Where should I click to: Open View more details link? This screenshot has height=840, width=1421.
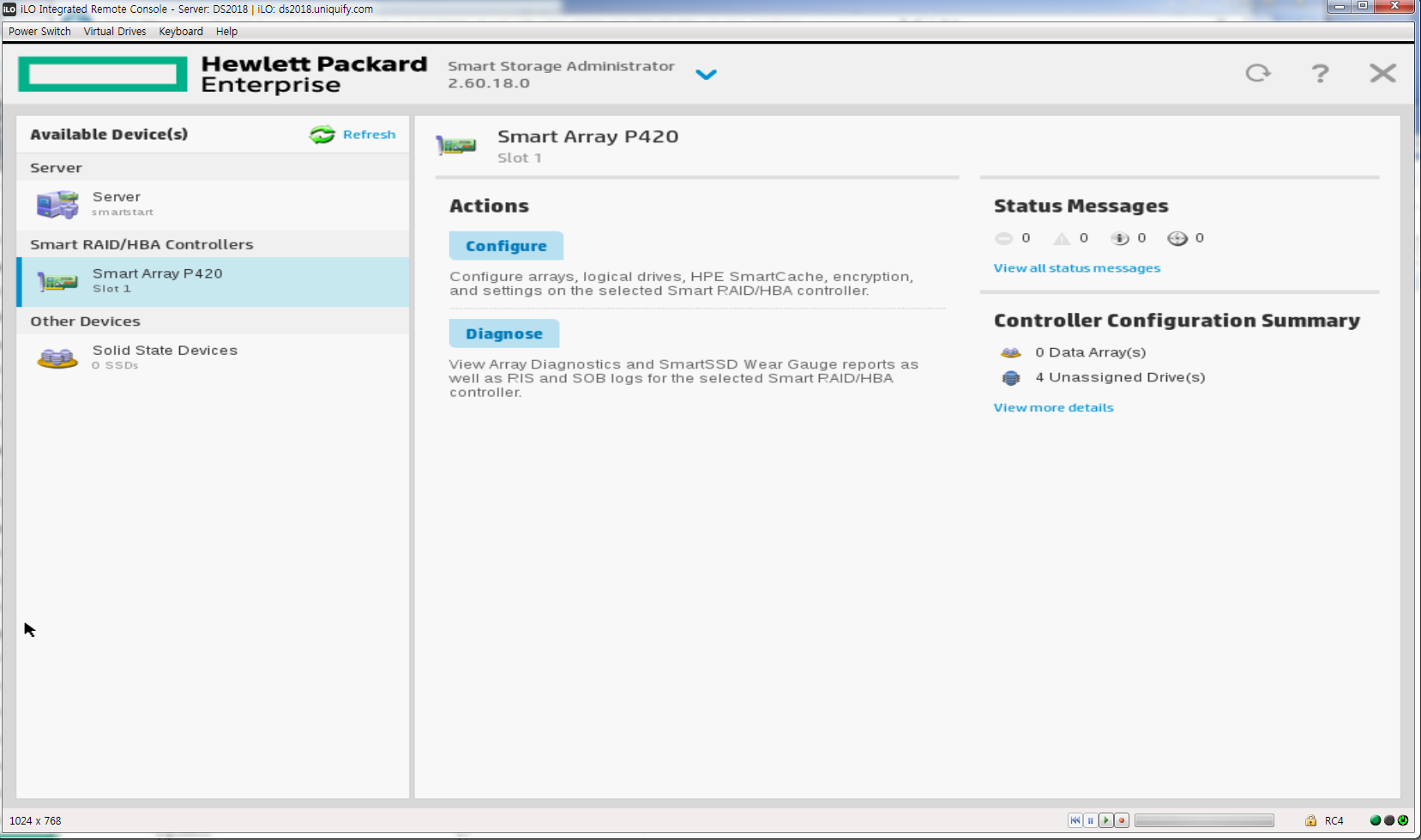click(x=1053, y=408)
